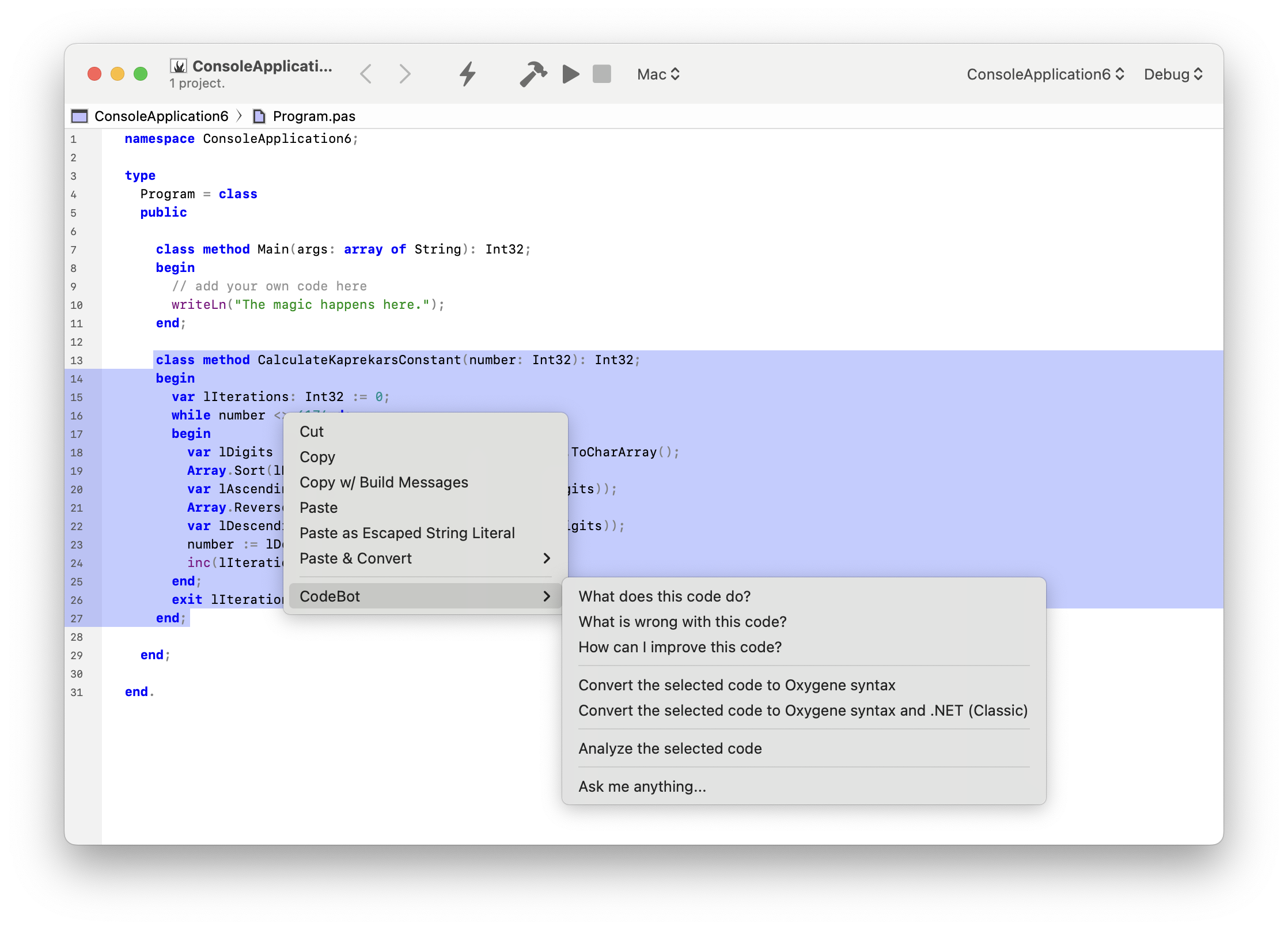Choose Copy from the context menu
The width and height of the screenshot is (1288, 930).
click(x=425, y=457)
